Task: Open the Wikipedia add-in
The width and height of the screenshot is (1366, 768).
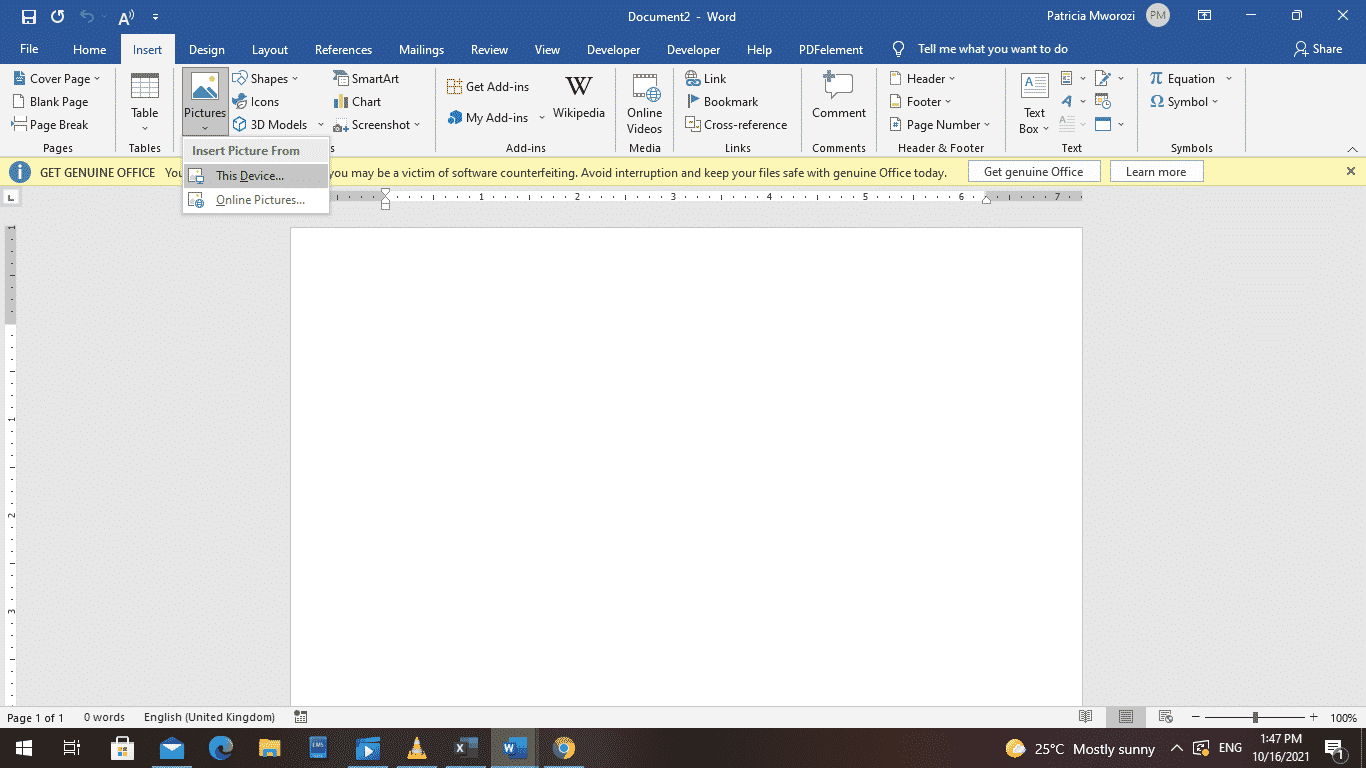Action: pyautogui.click(x=579, y=101)
